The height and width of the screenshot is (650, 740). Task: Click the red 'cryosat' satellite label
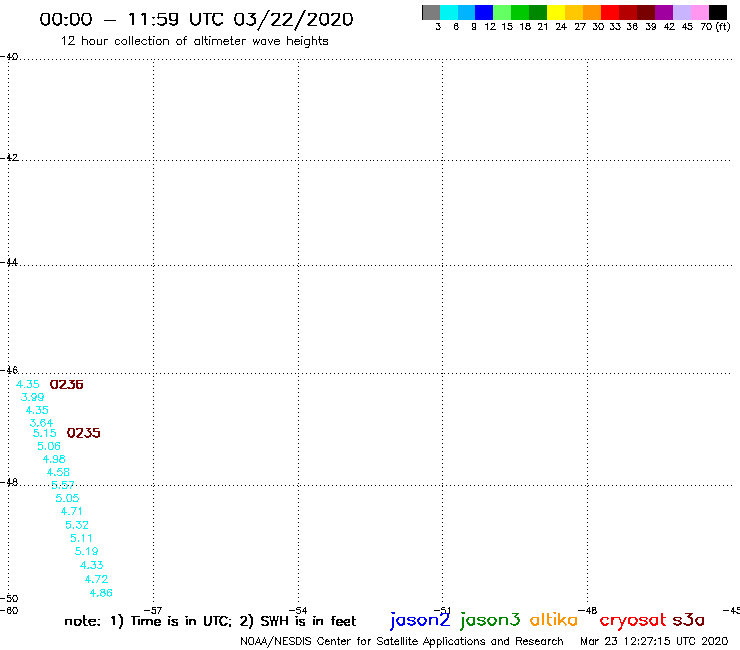pos(633,621)
